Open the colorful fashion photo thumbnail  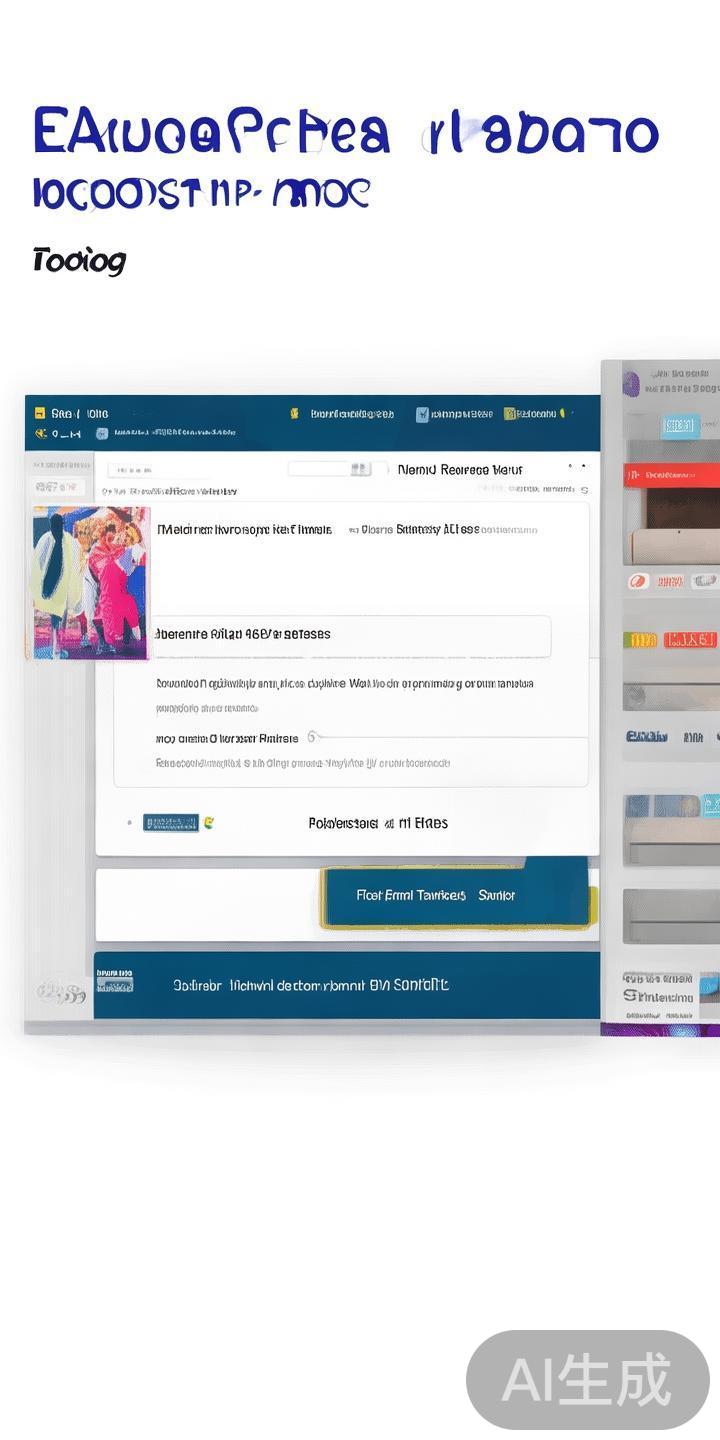(90, 583)
